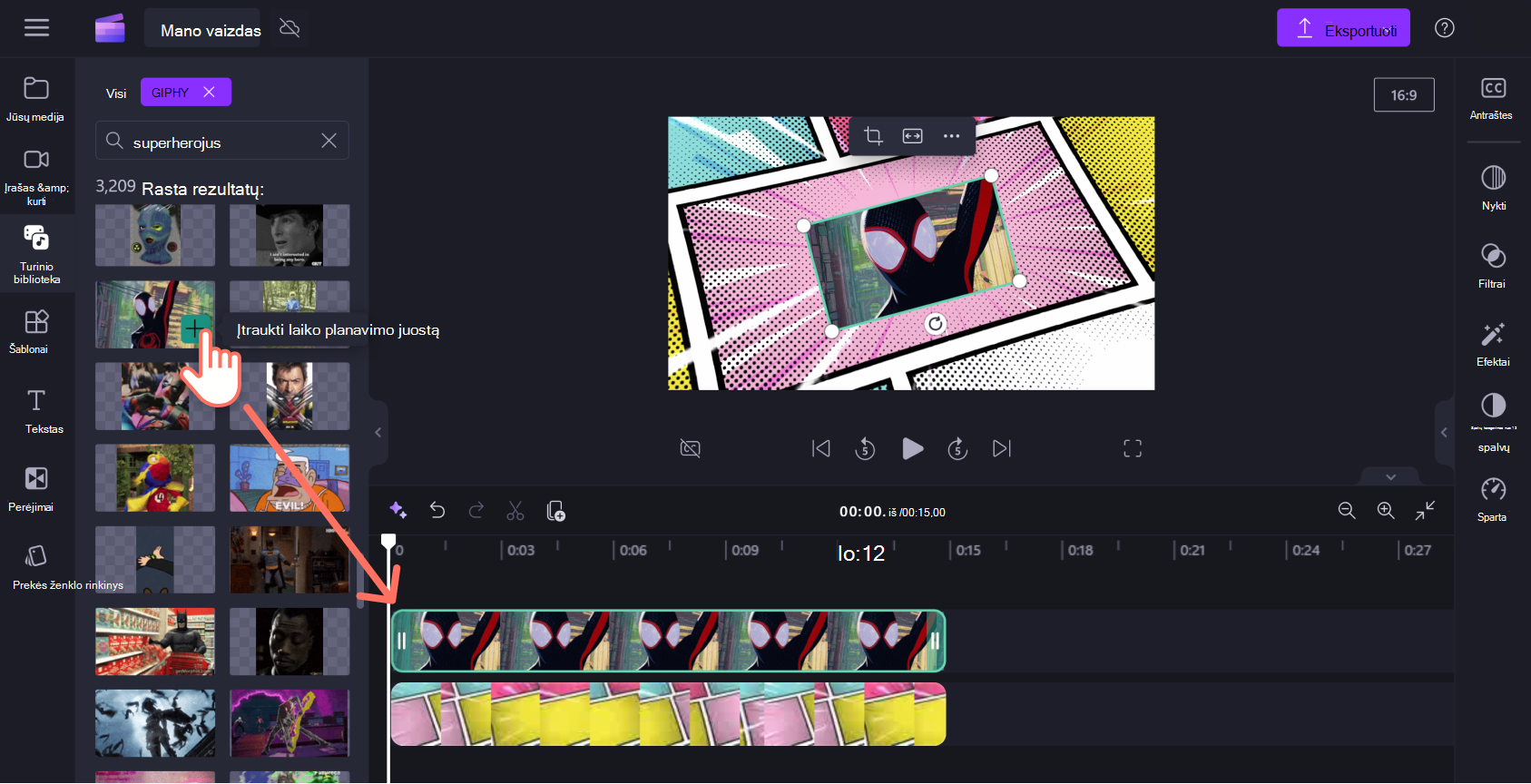Open Jūsų medija panel

(x=36, y=99)
